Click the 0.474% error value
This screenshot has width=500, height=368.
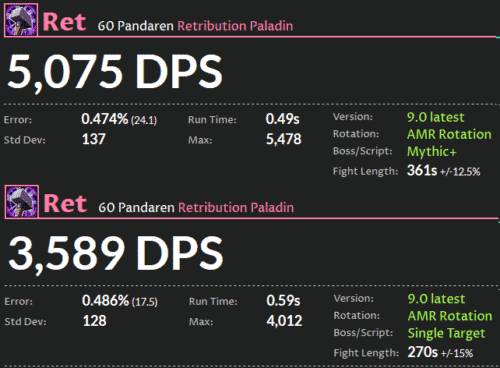click(x=105, y=119)
